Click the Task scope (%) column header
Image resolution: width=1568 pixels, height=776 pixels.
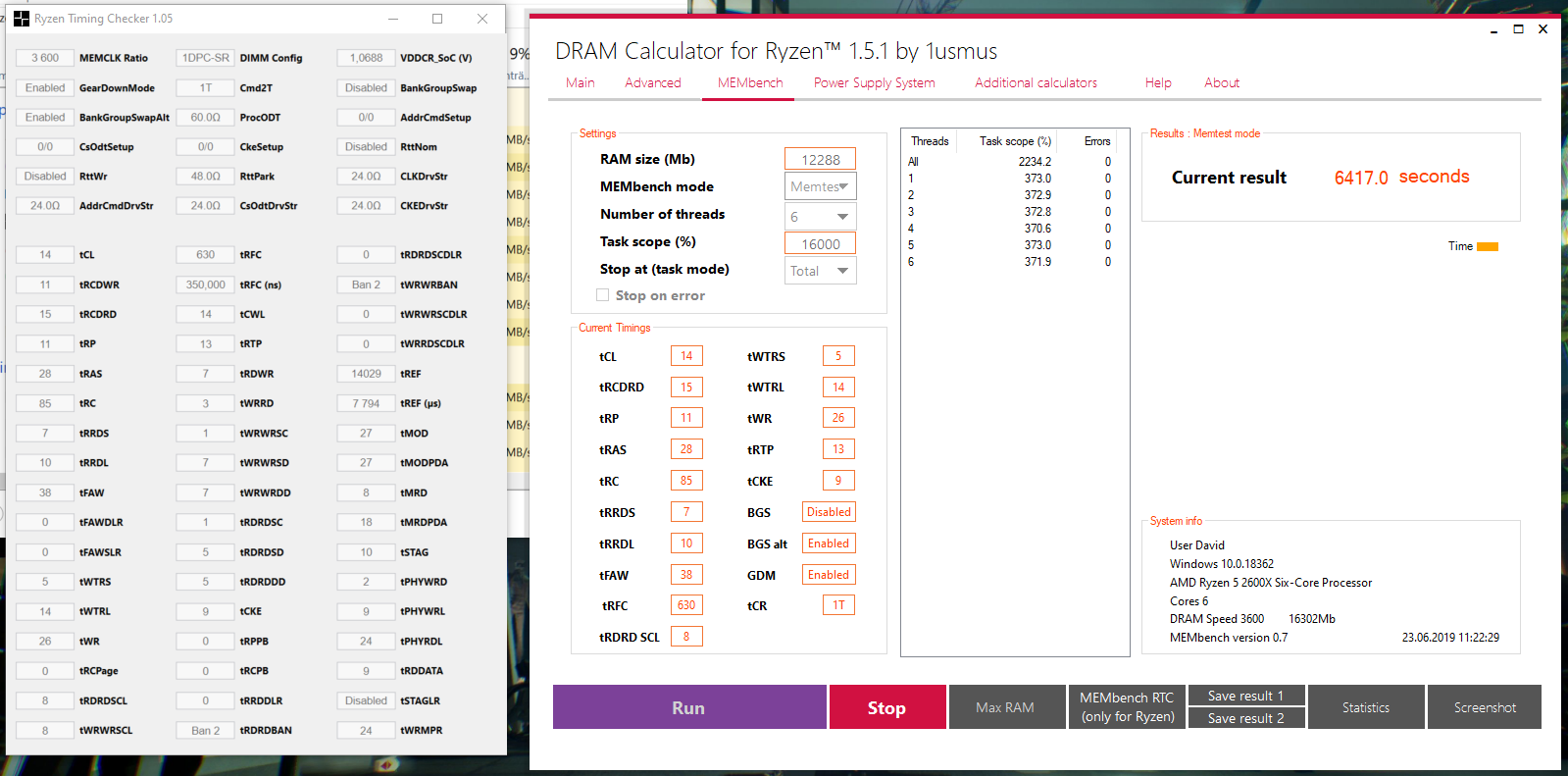(1015, 141)
